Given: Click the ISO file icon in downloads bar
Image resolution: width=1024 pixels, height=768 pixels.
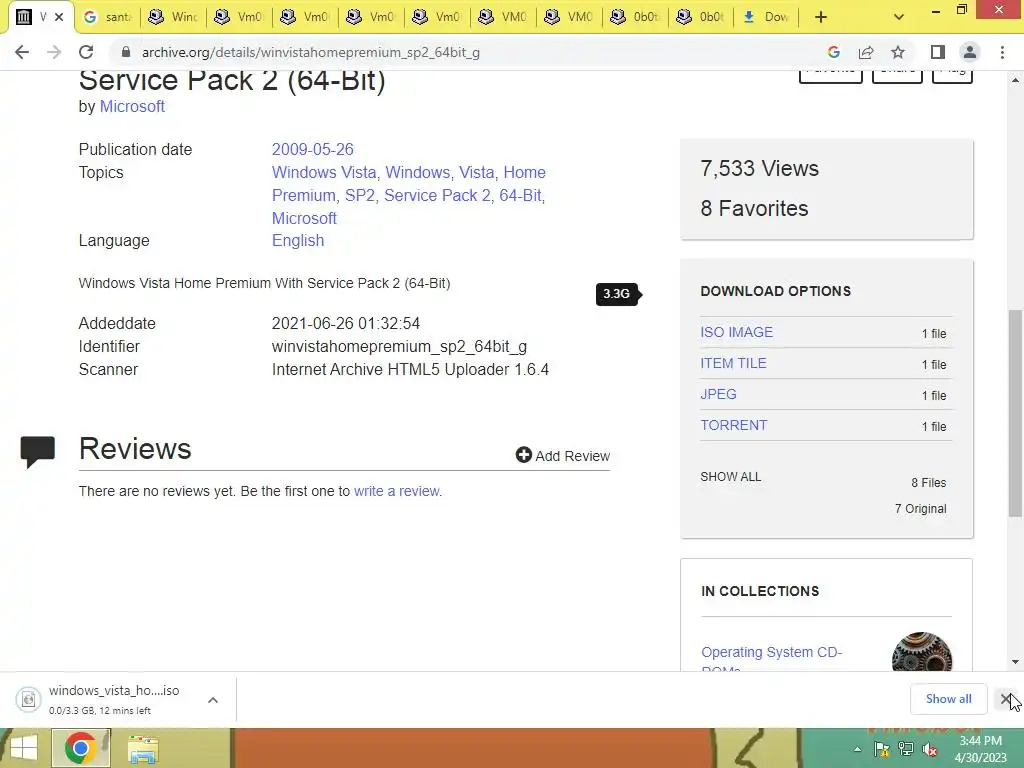Looking at the screenshot, I should point(29,699).
